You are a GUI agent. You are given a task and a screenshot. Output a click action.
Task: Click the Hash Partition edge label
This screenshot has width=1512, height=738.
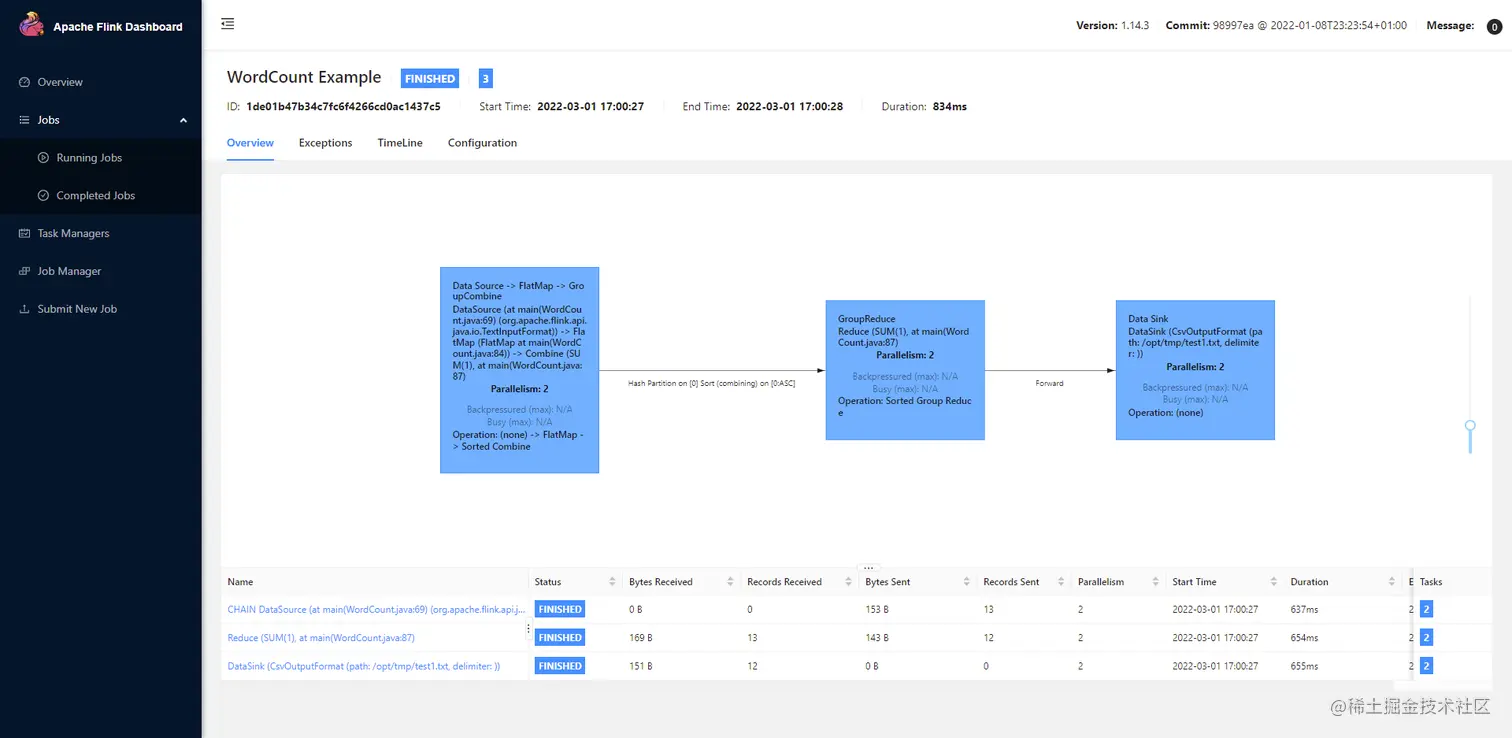click(711, 383)
